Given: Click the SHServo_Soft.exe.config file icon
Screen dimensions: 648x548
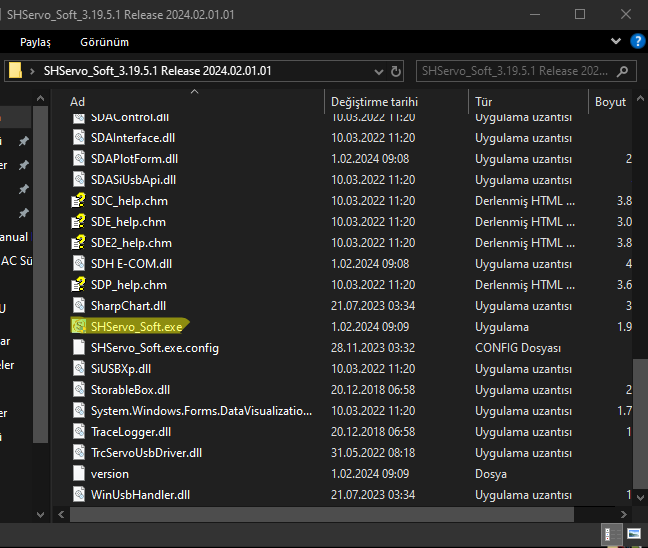Looking at the screenshot, I should [x=79, y=347].
